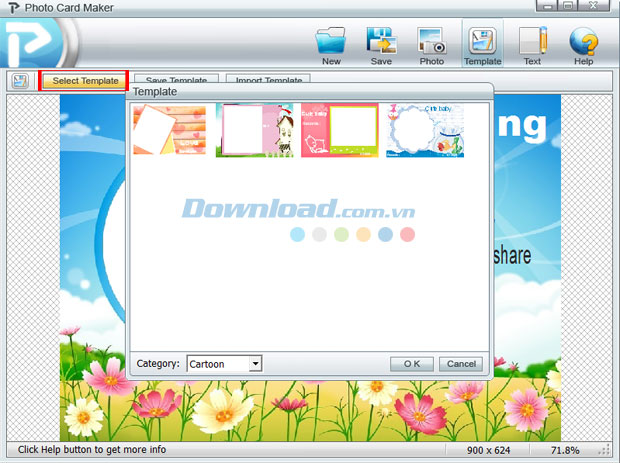Viewport: 620px width, 463px height.
Task: Click the Category field showing Cartoon
Action: [217, 364]
